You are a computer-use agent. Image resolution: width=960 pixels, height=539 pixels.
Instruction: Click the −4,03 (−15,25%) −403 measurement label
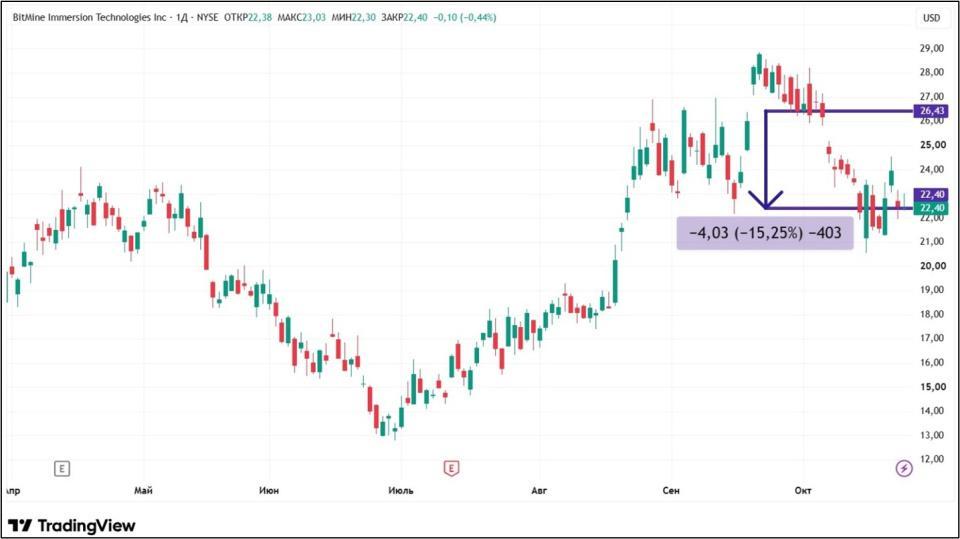click(765, 233)
